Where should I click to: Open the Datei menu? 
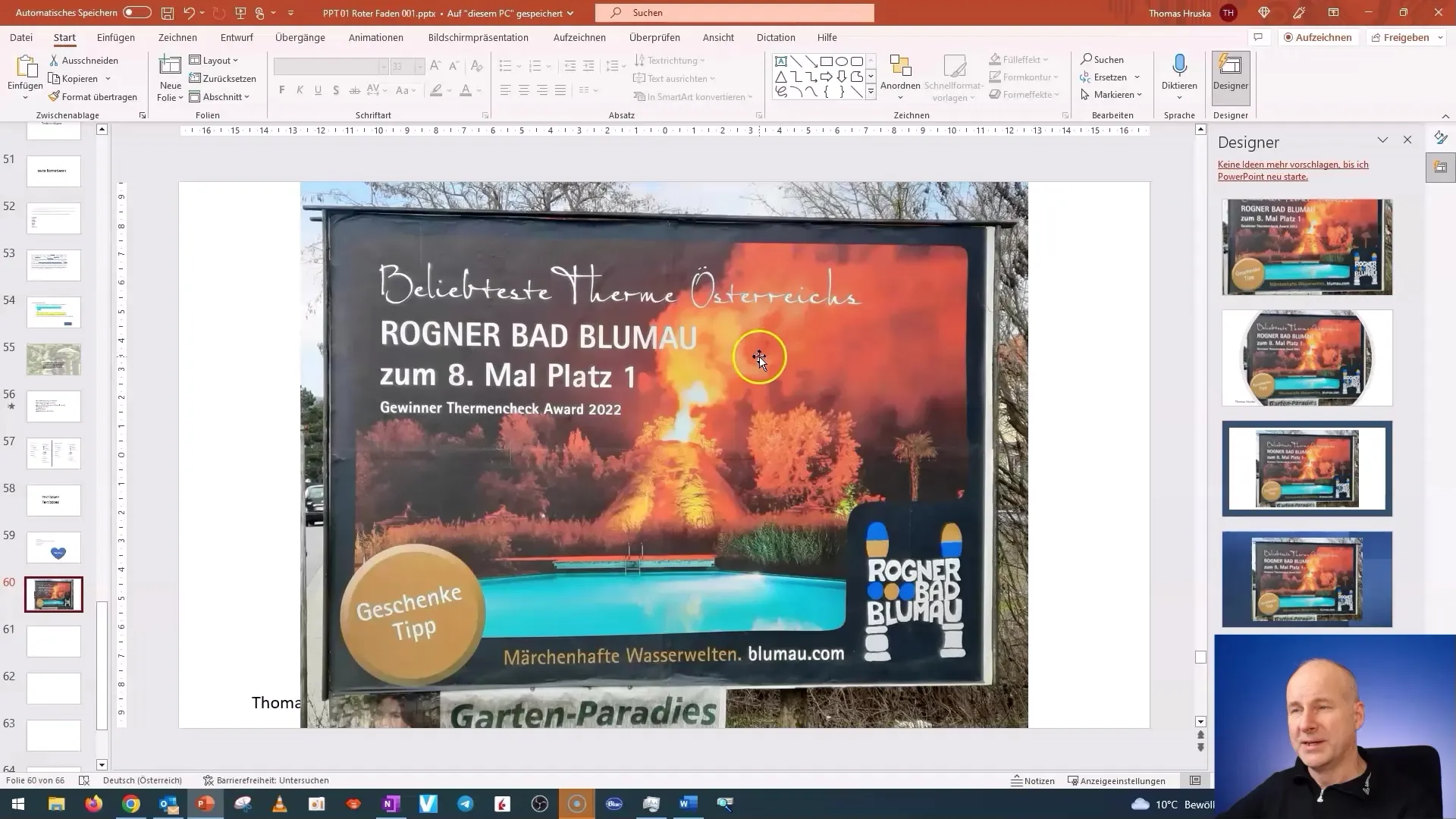(x=21, y=37)
